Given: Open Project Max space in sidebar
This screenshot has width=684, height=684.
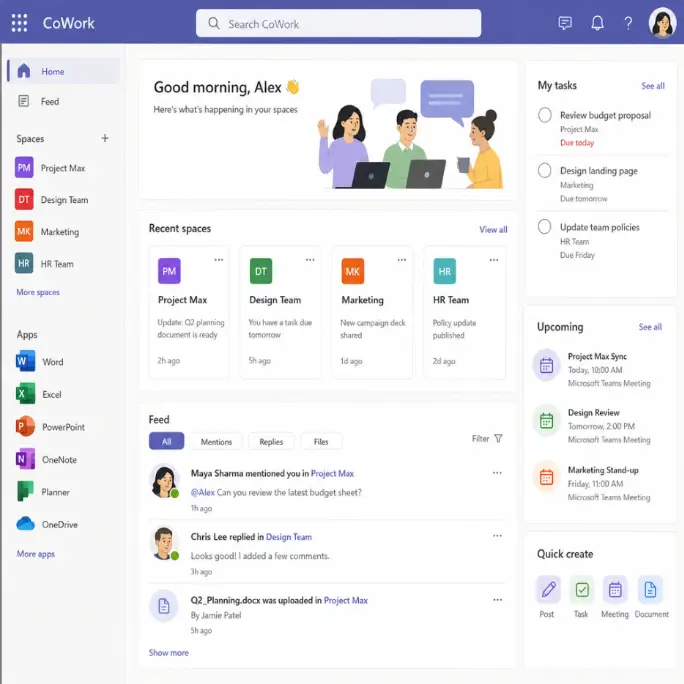Looking at the screenshot, I should tap(51, 168).
